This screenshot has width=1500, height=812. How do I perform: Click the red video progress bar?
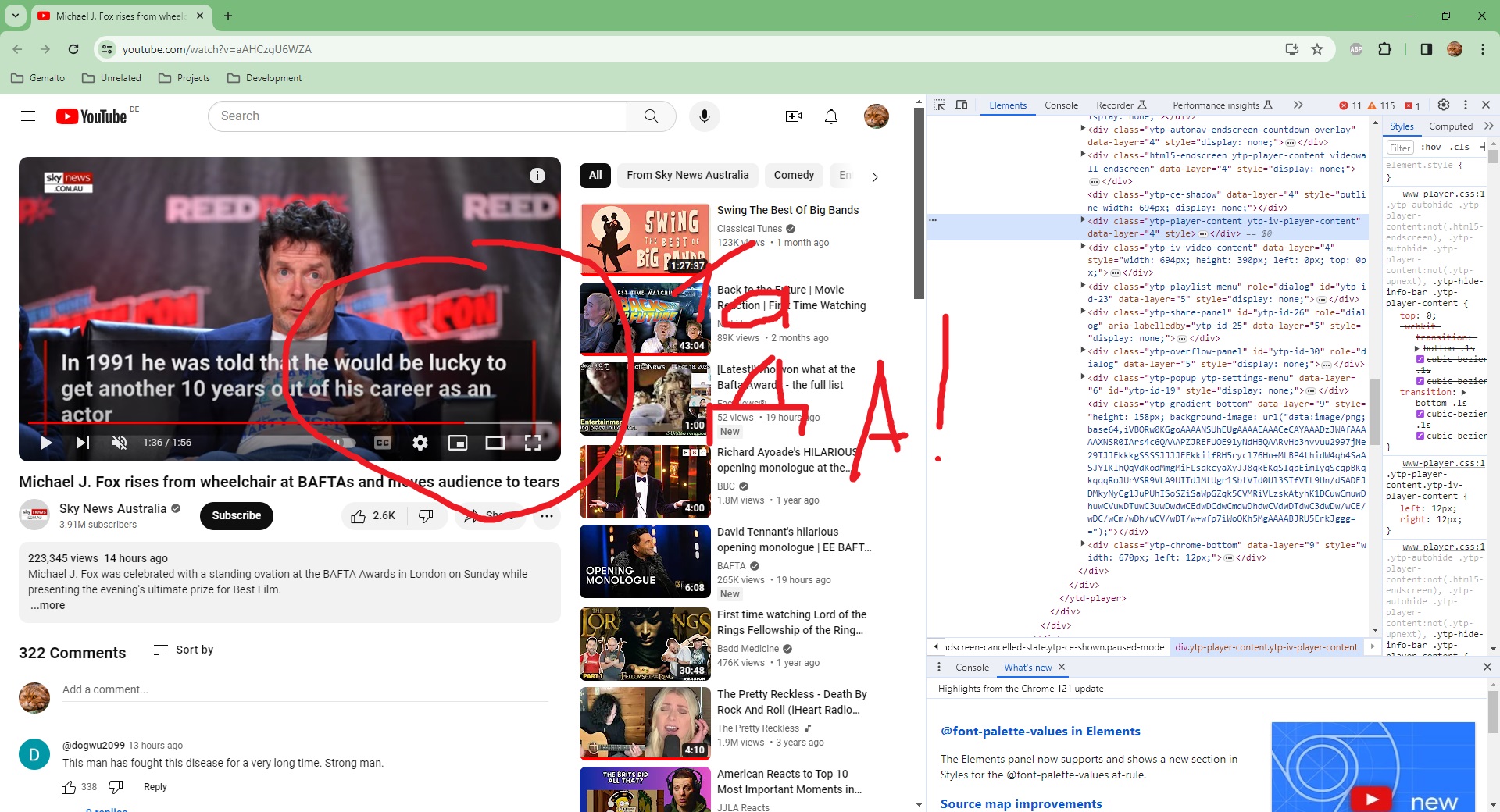pos(234,422)
